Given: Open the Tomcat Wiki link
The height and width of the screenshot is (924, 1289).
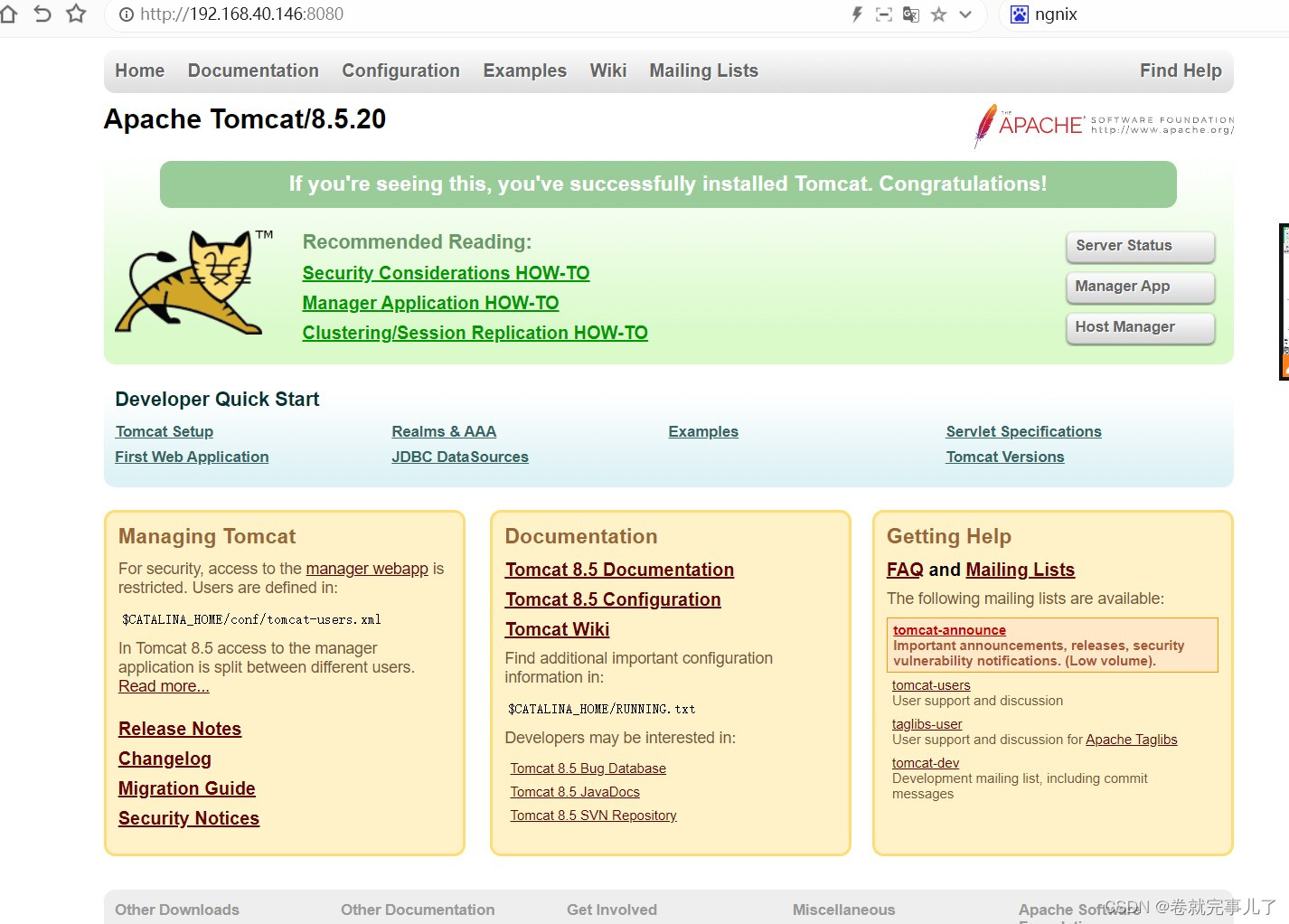Looking at the screenshot, I should click(557, 629).
